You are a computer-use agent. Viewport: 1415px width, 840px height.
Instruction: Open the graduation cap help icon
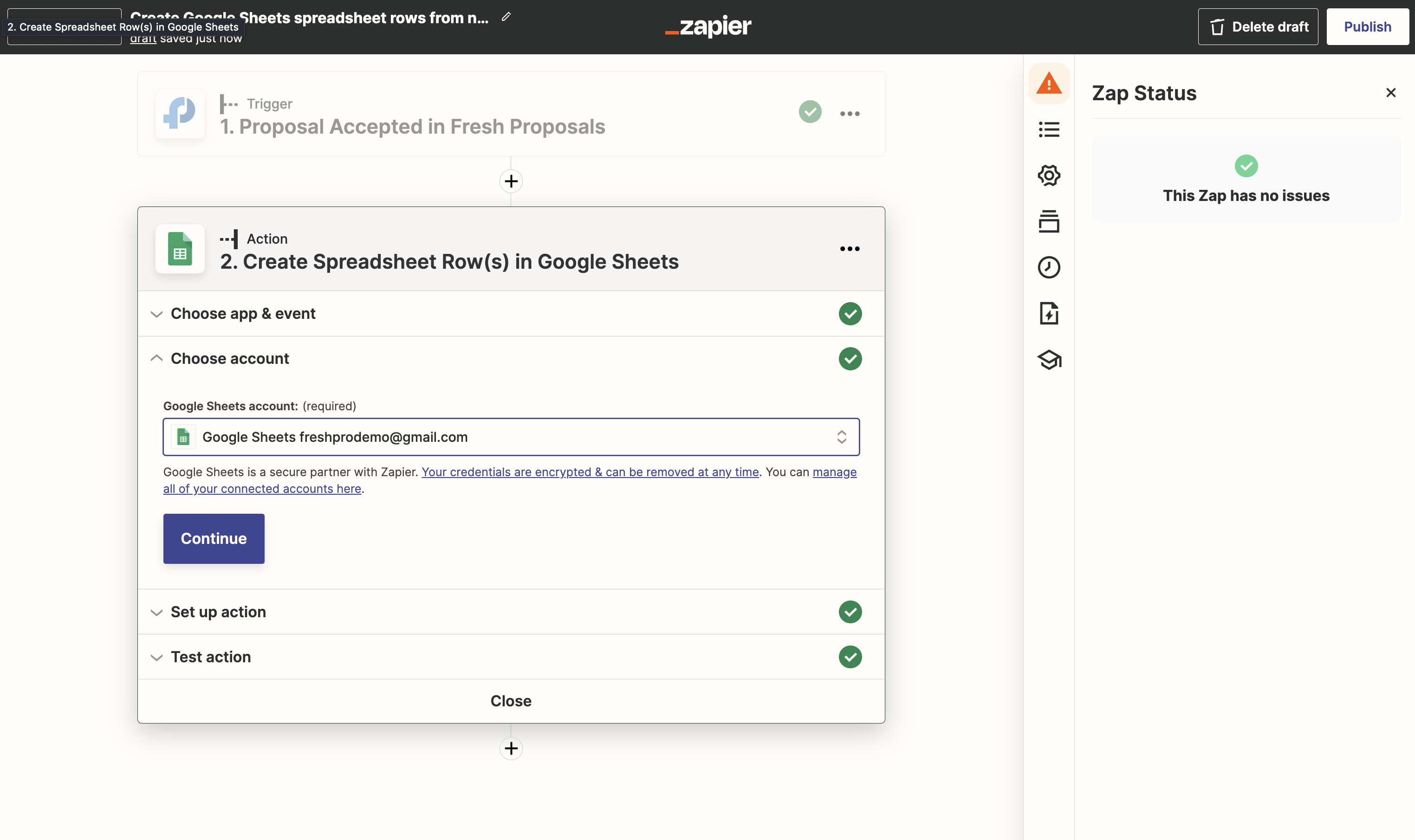click(x=1049, y=359)
